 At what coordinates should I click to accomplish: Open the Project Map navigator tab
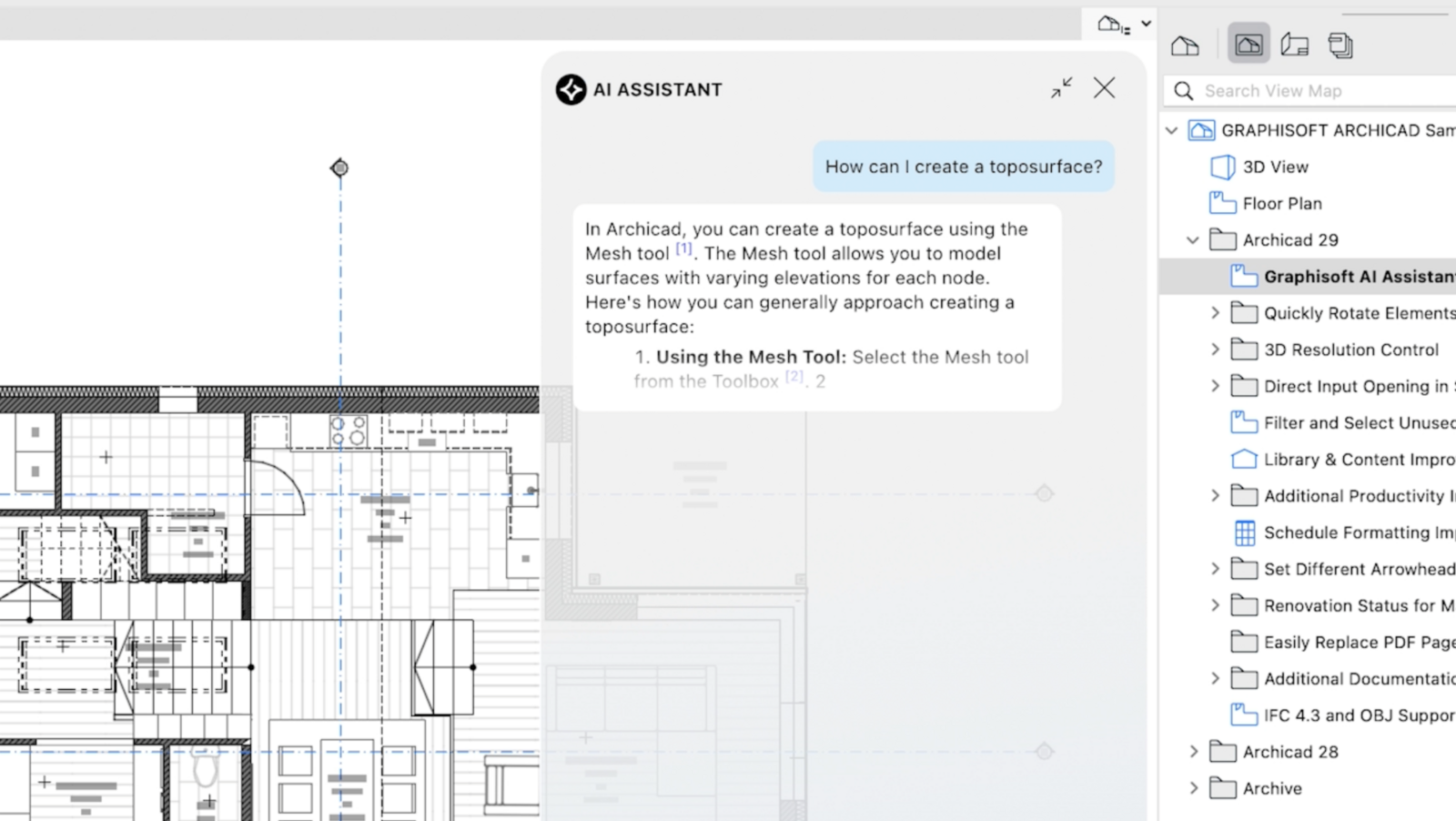pyautogui.click(x=1185, y=45)
